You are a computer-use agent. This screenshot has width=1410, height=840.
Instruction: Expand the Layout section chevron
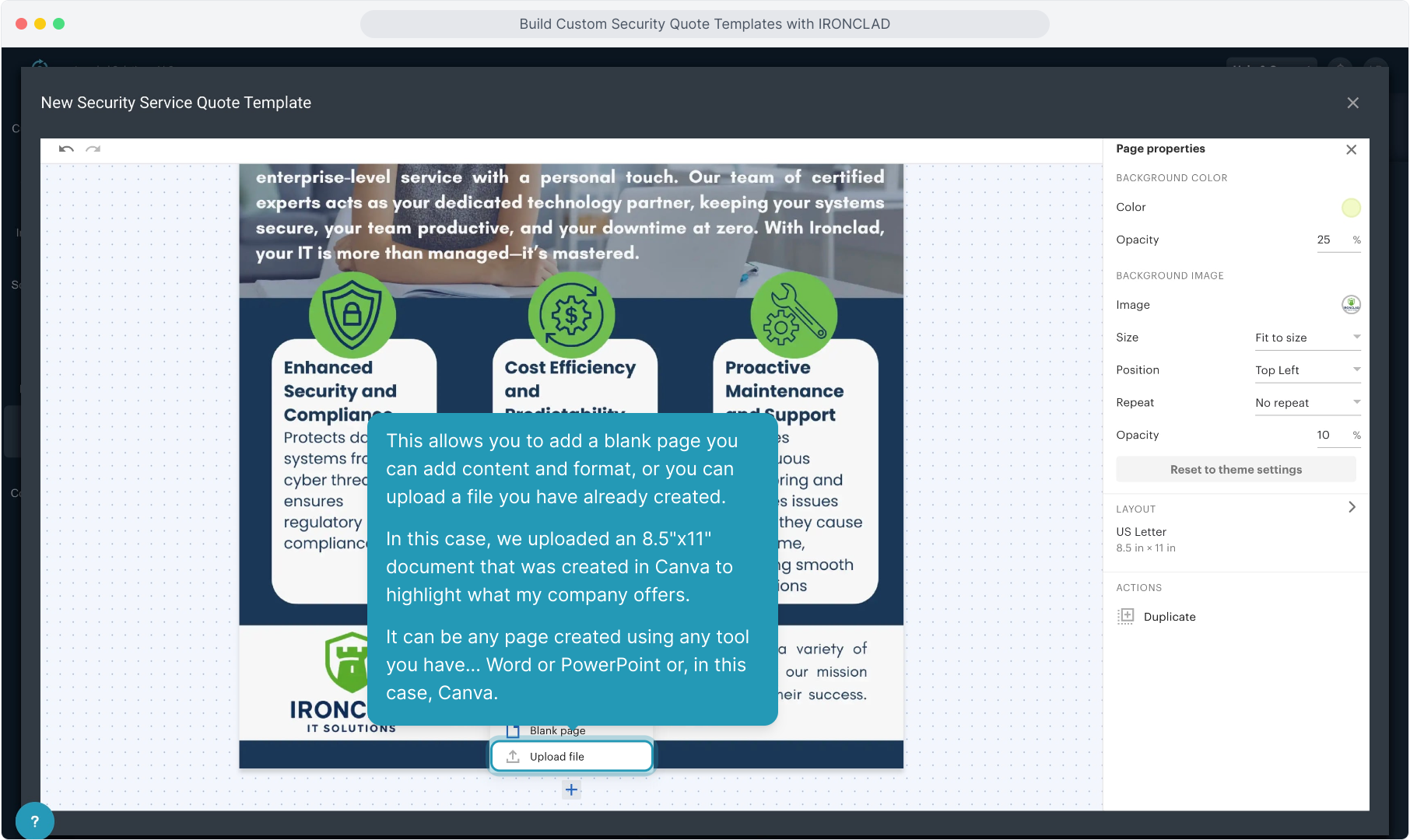click(x=1352, y=507)
